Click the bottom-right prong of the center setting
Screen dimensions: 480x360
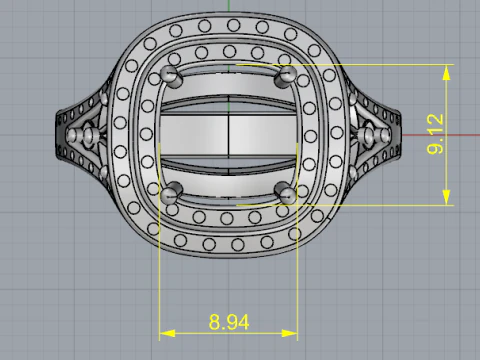(286, 193)
